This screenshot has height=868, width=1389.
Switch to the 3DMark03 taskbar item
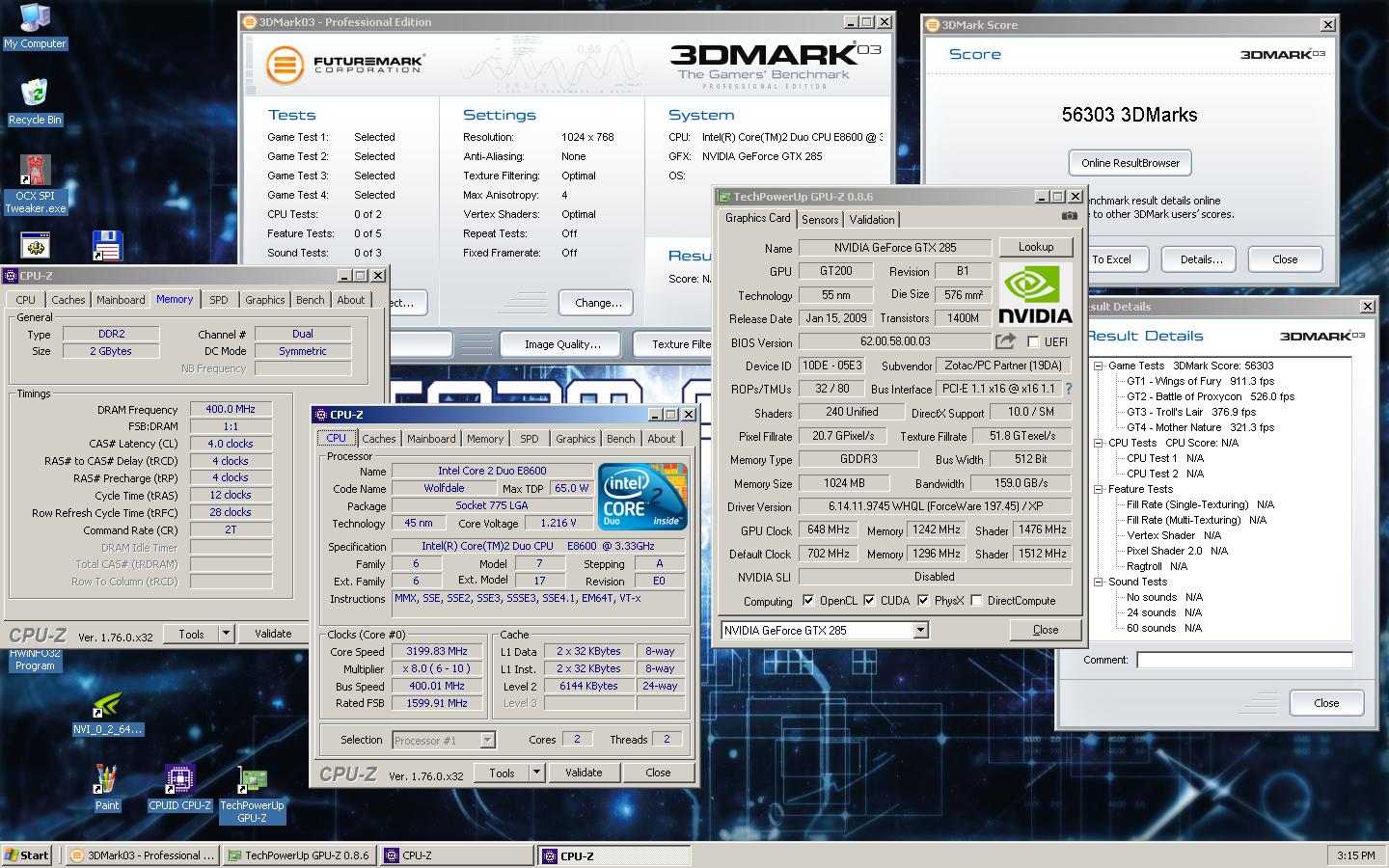pos(144,855)
